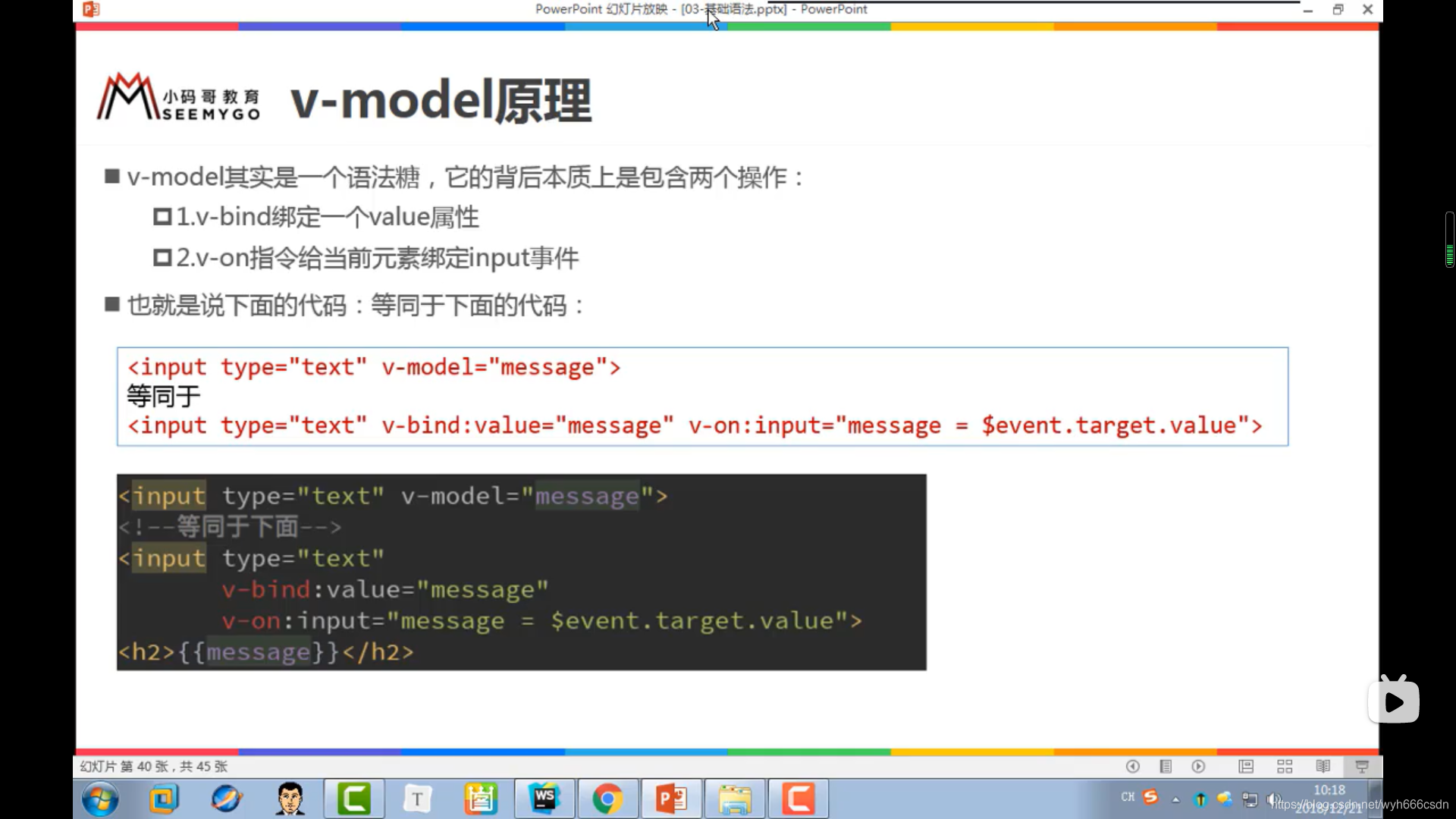Restore down the PowerPoint window
The height and width of the screenshot is (819, 1456).
click(1338, 10)
